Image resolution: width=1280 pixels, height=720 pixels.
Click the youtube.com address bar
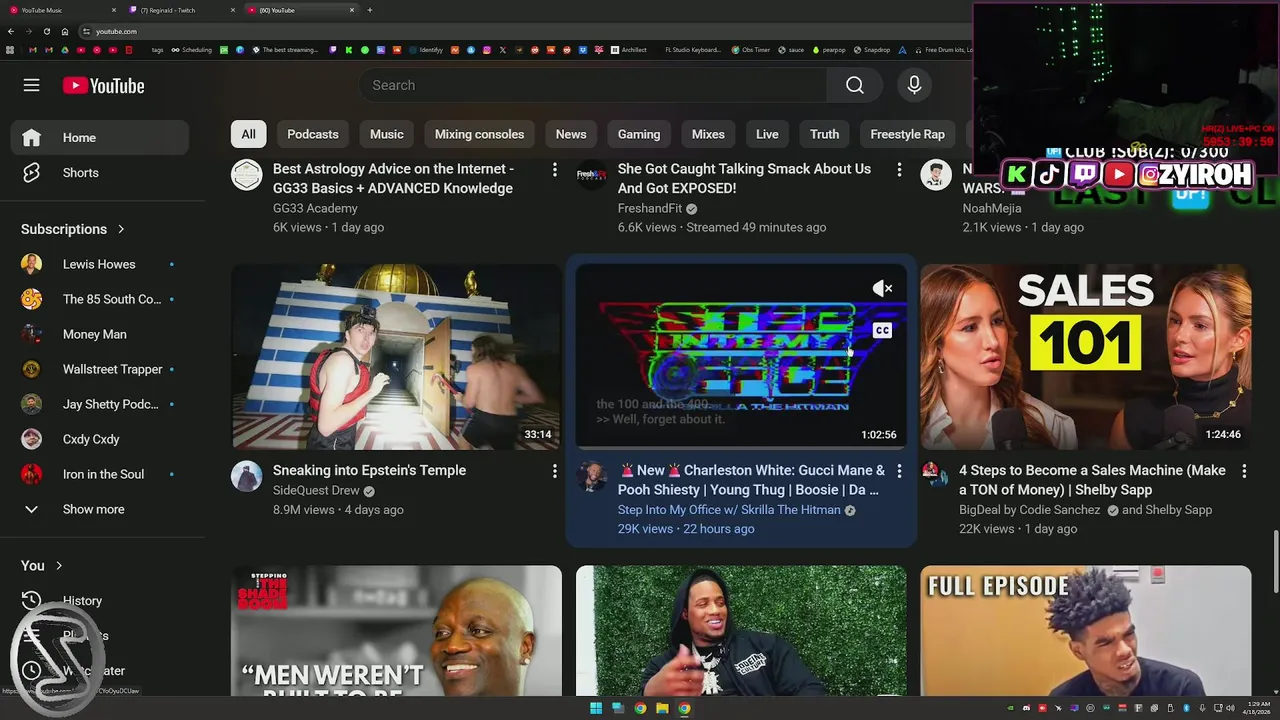520,31
